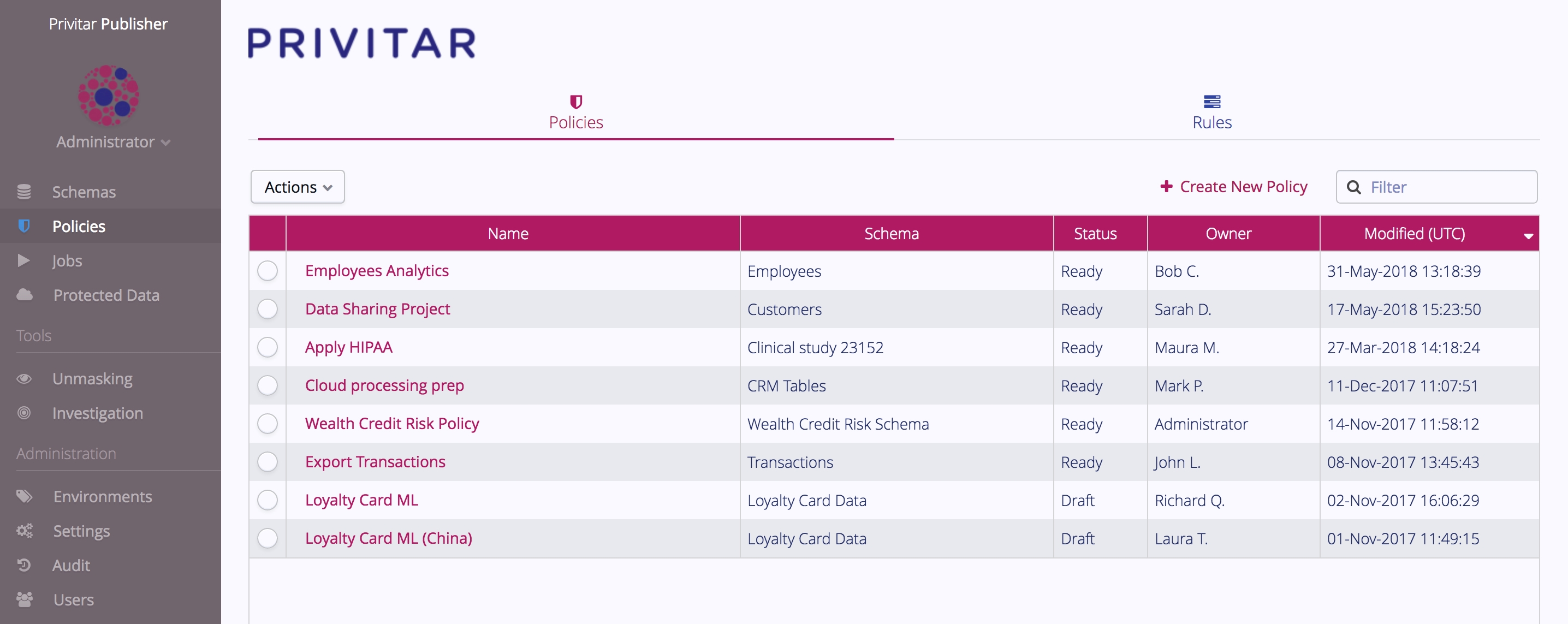Image resolution: width=1568 pixels, height=624 pixels.
Task: Click the Privitar Publisher title in sidebar
Action: (108, 23)
